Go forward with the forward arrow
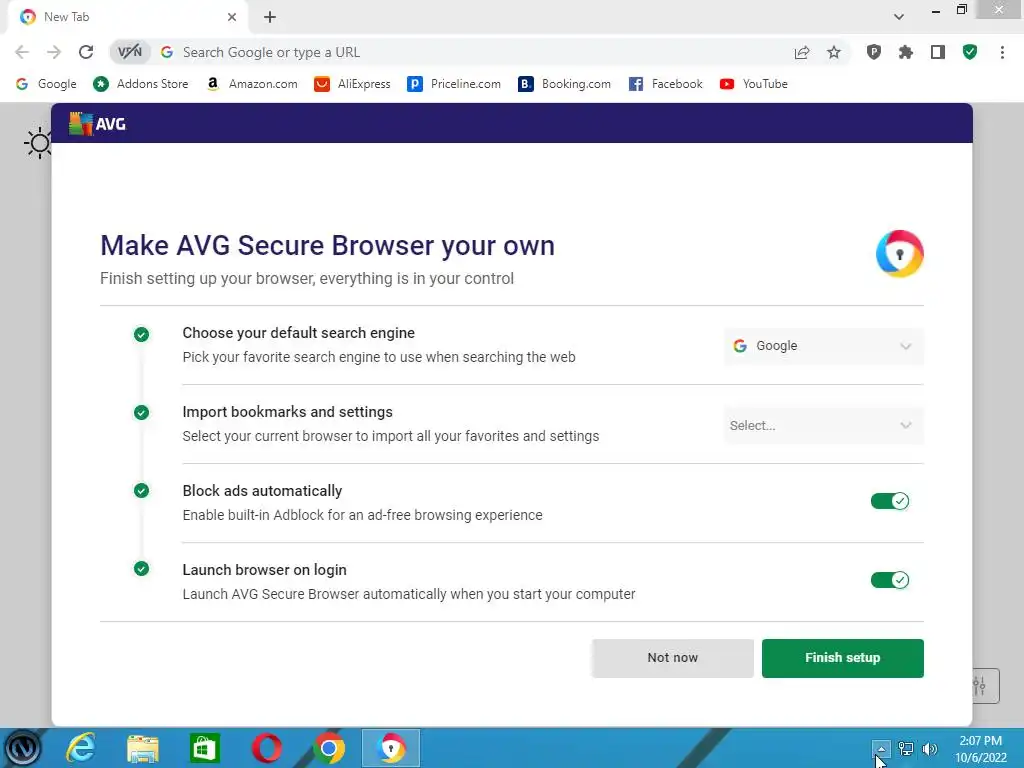 pyautogui.click(x=54, y=52)
